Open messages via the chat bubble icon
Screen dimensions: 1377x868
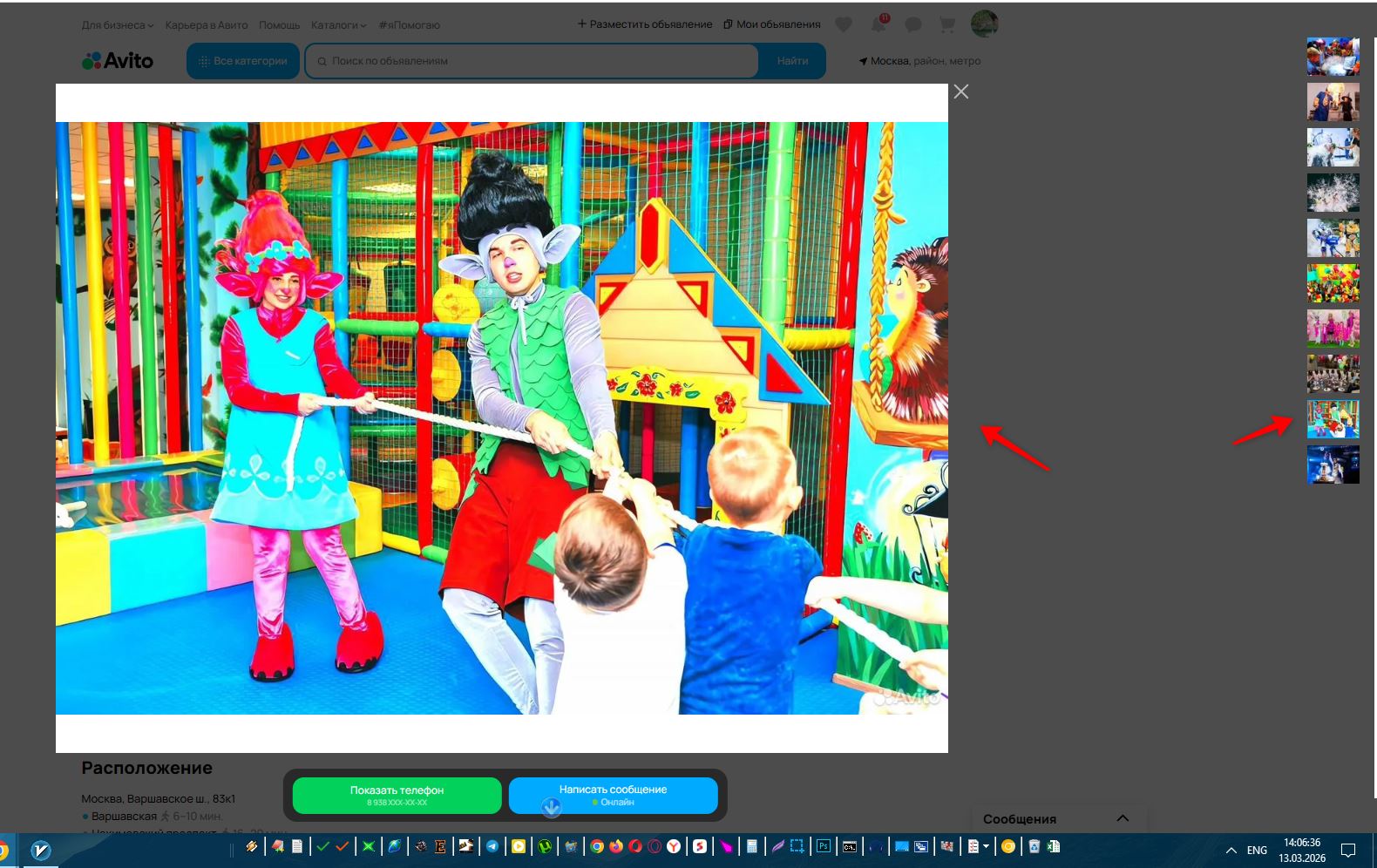point(913,24)
